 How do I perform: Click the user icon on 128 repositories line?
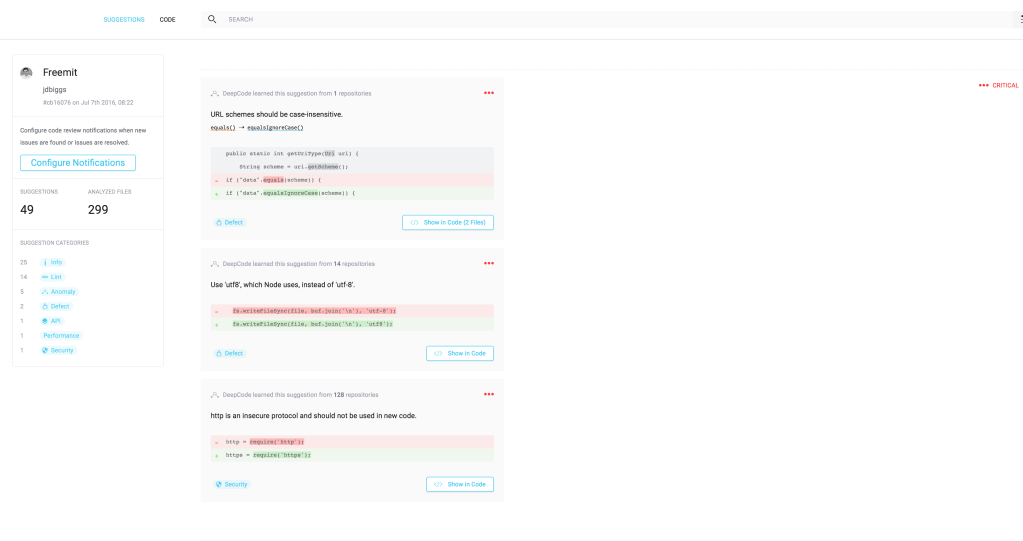coord(215,395)
